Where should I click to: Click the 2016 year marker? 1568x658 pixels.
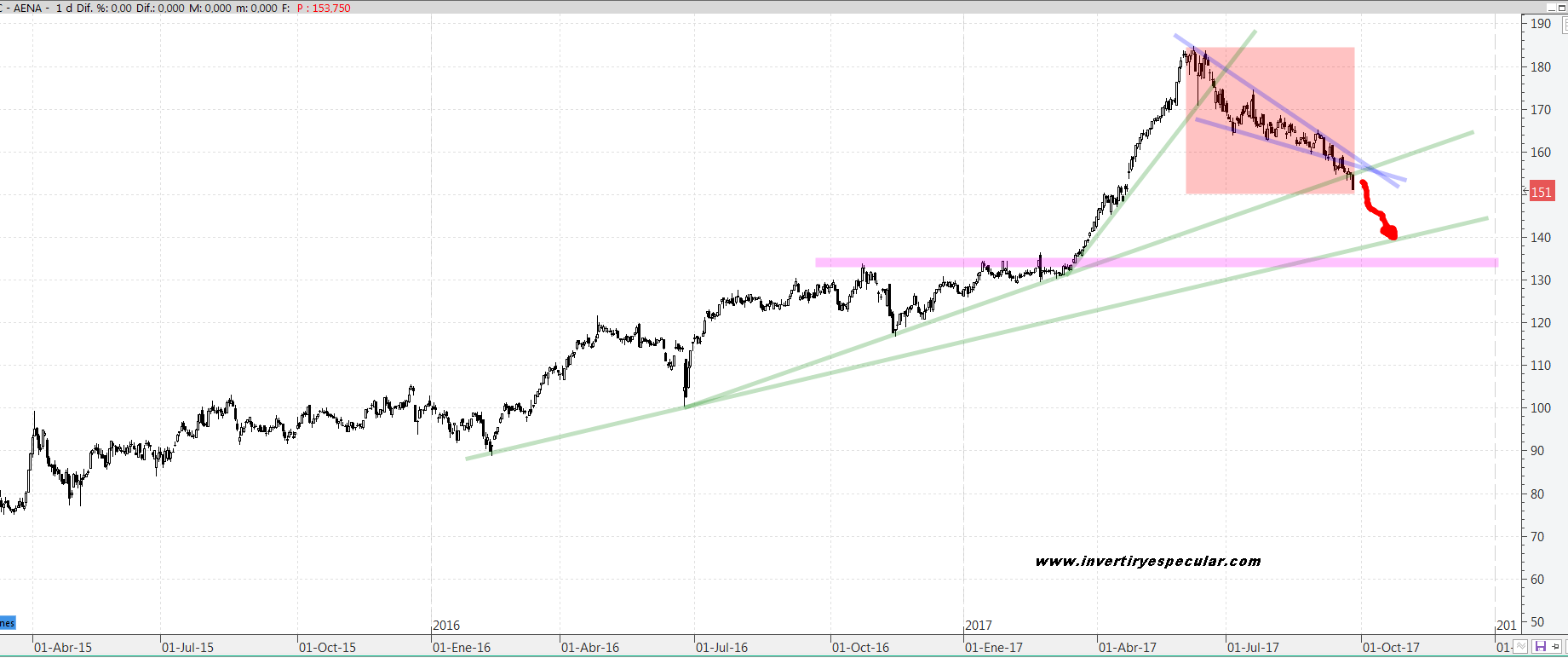tap(446, 626)
